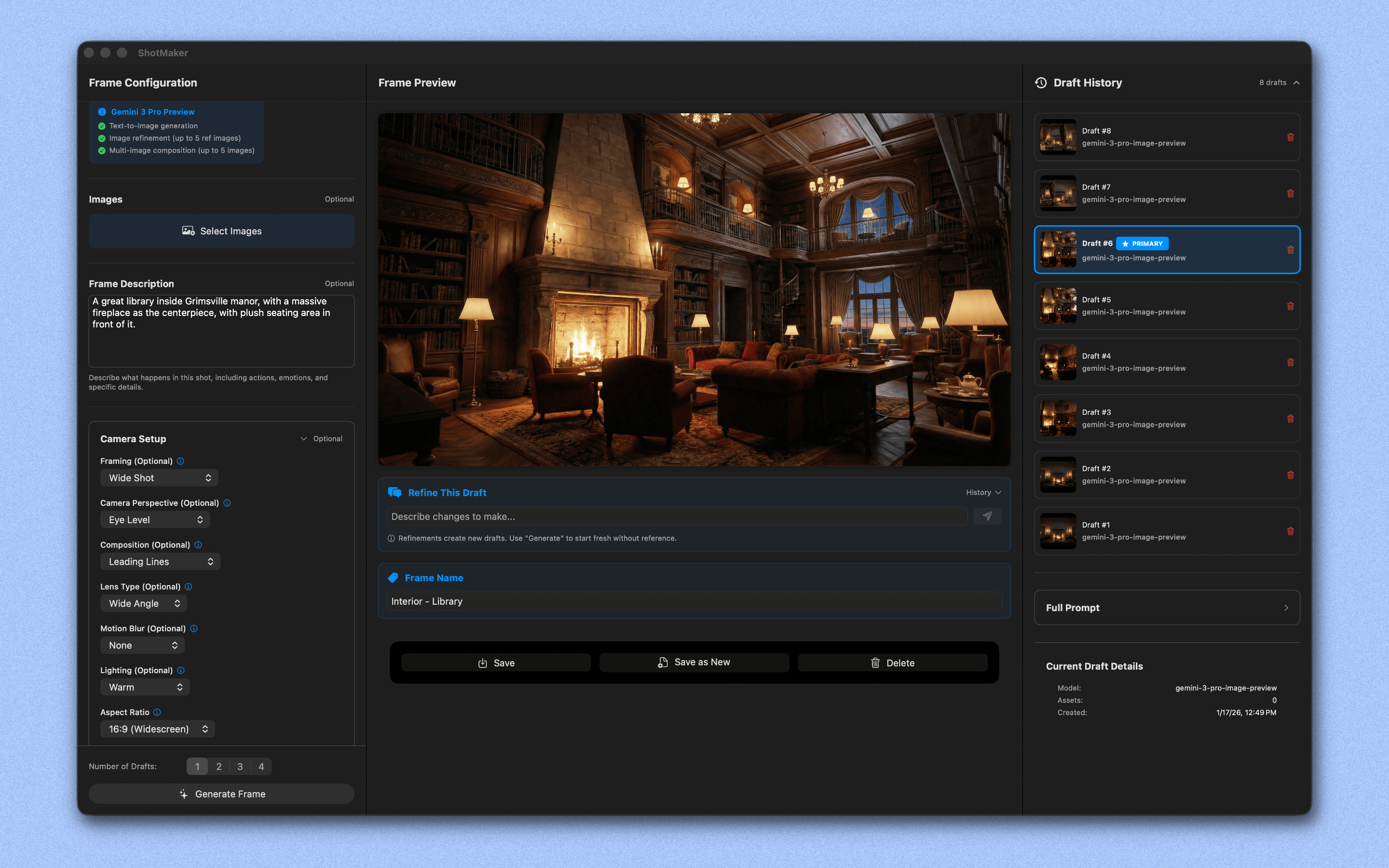Click the image icon inside Select Images
The width and height of the screenshot is (1389, 868).
pos(188,231)
